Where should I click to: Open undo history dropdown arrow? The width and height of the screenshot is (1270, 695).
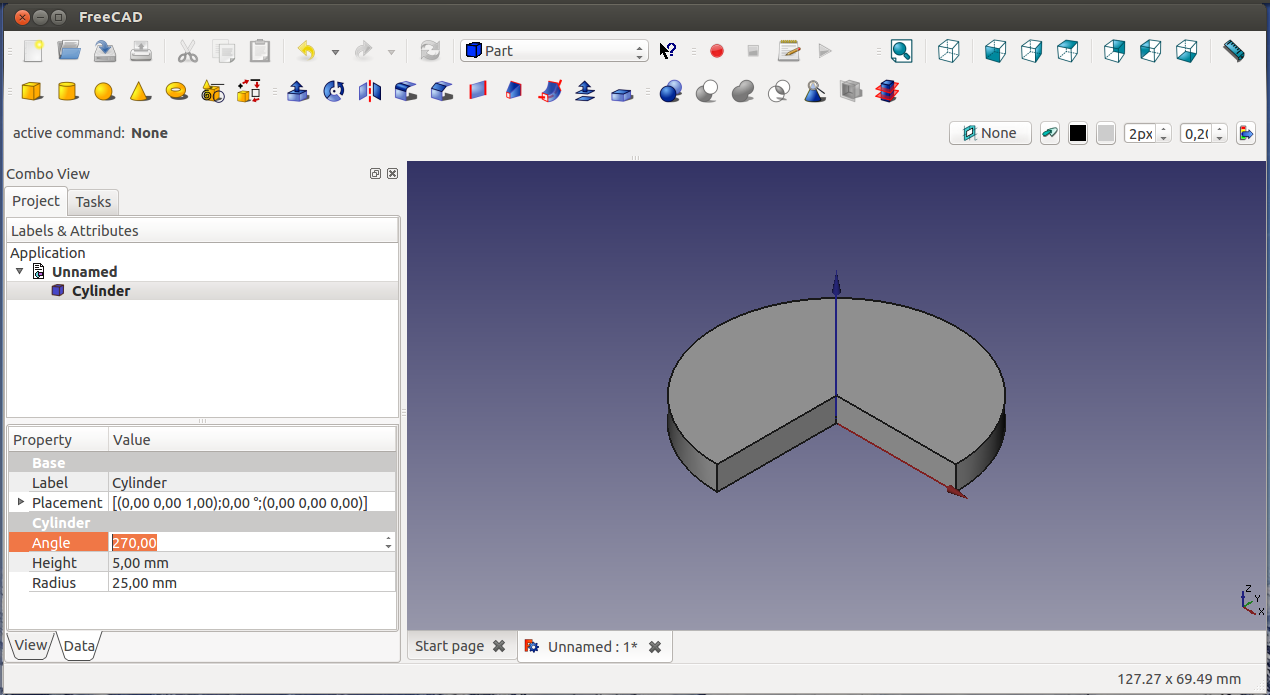point(335,51)
